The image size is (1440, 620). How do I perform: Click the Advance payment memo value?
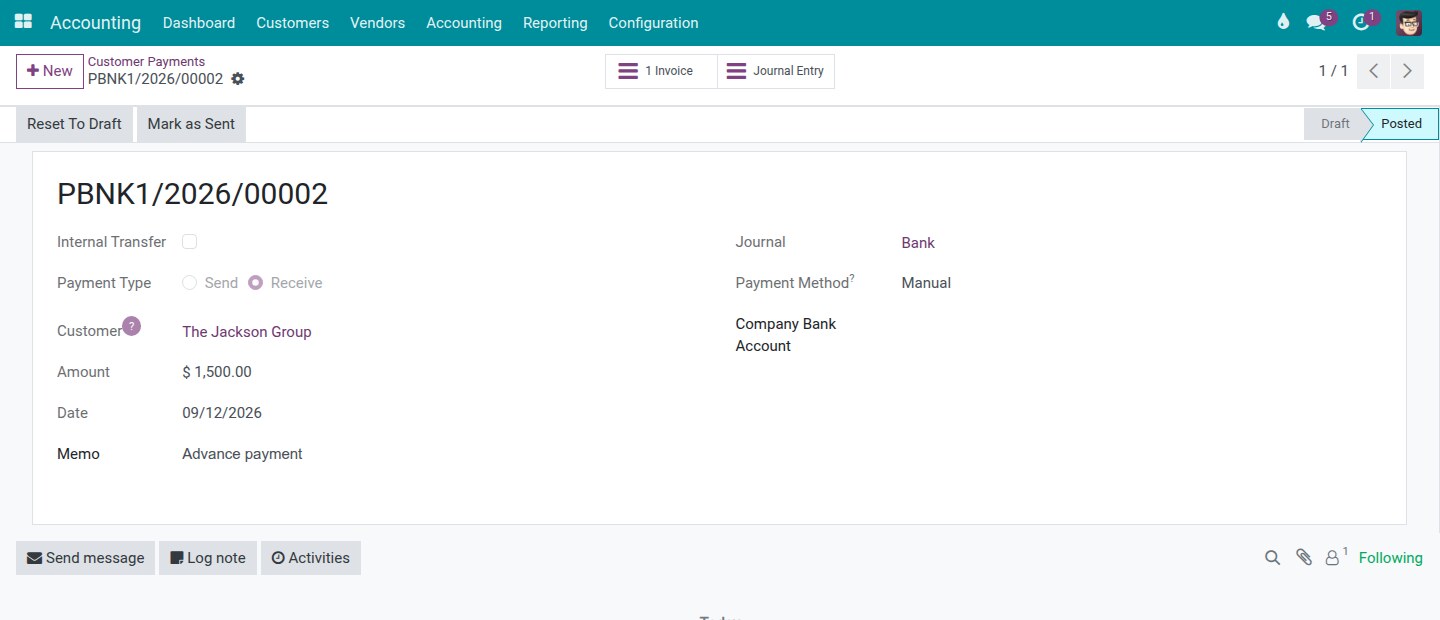242,454
